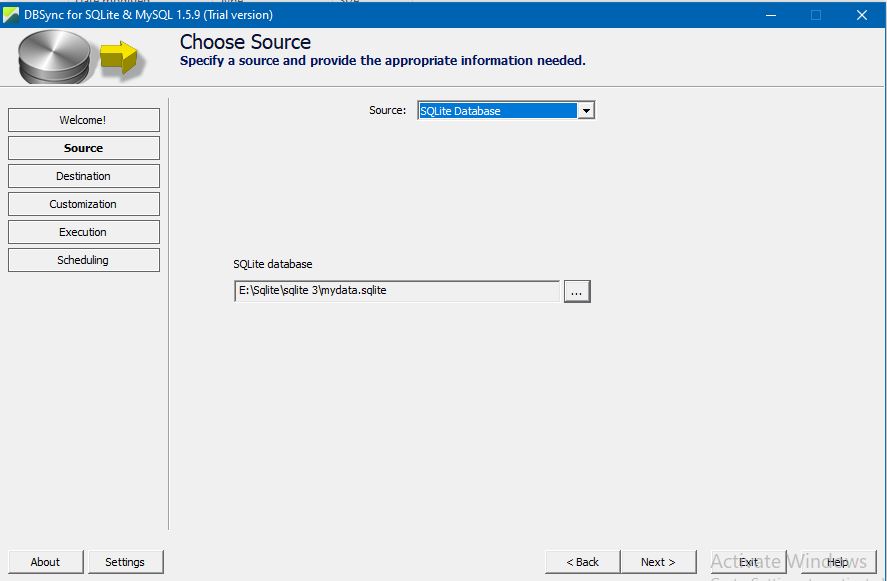Go to the Welcome! step
The image size is (887, 581).
[83, 120]
